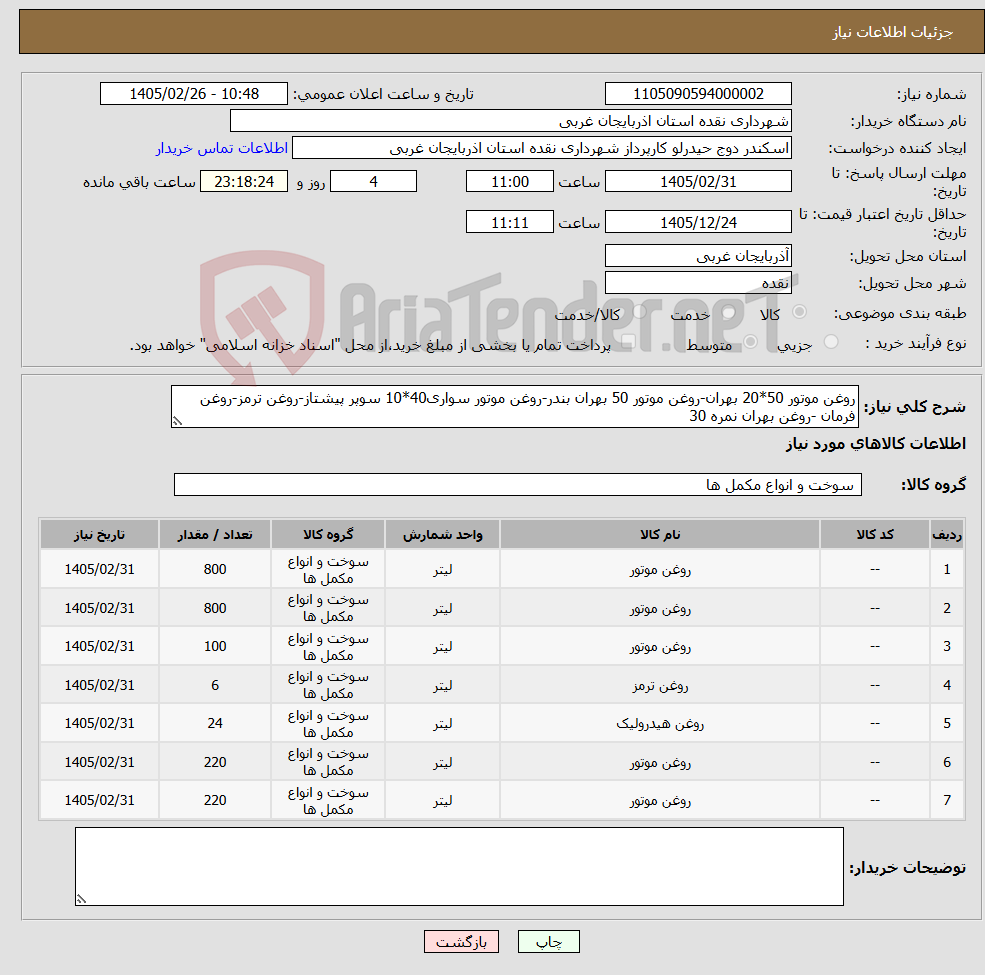985x975 pixels.
Task: Click the delivery city field نقده
Action: (x=698, y=283)
